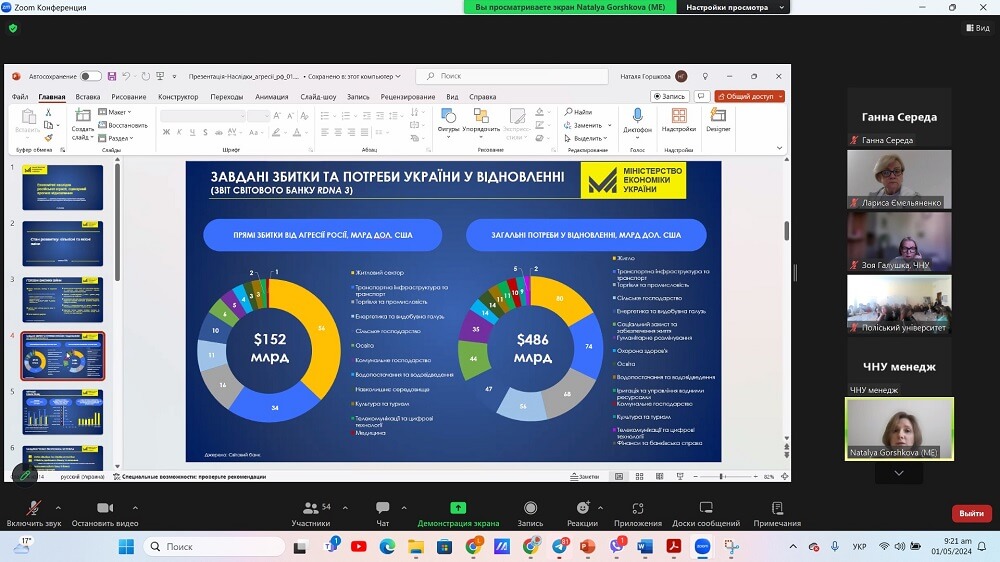
Task: Open the Реакции reactions menu
Action: click(x=582, y=509)
